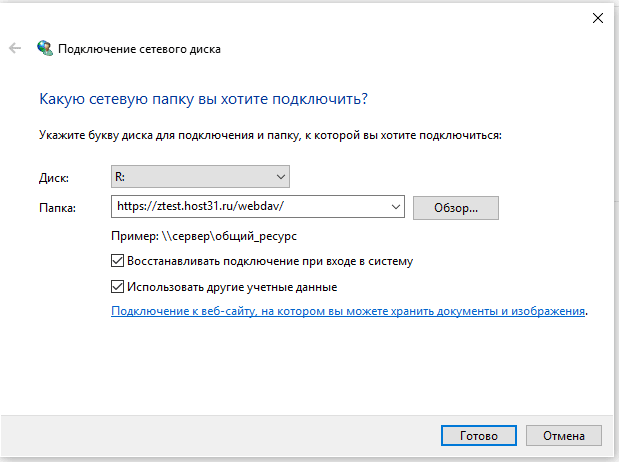Screen dimensions: 619x462
Task: Click the 'Папка:' field label
Action: click(x=58, y=208)
